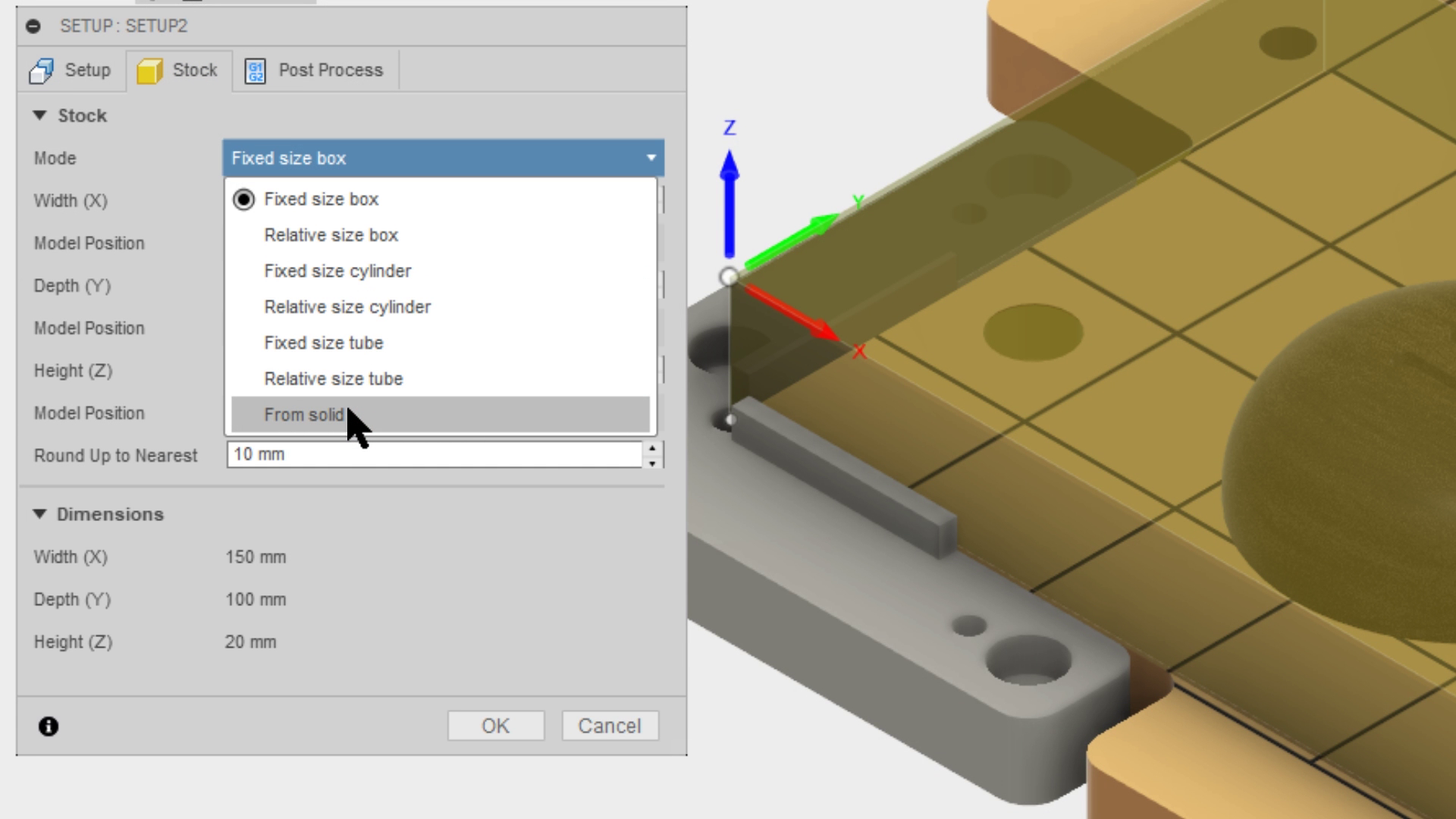Collapse the Dimensions section
This screenshot has width=1456, height=819.
click(x=39, y=514)
